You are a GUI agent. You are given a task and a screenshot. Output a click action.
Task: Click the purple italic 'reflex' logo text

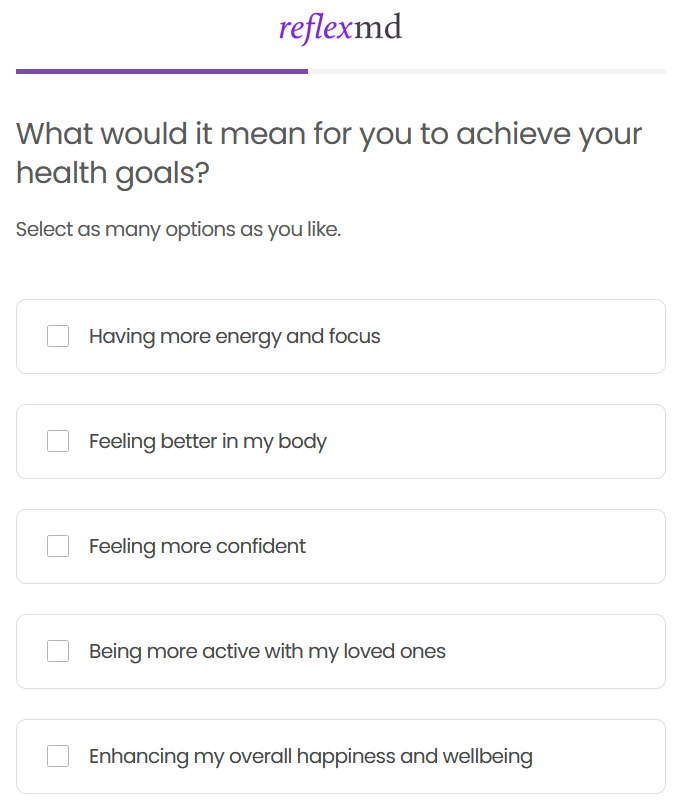coord(315,28)
